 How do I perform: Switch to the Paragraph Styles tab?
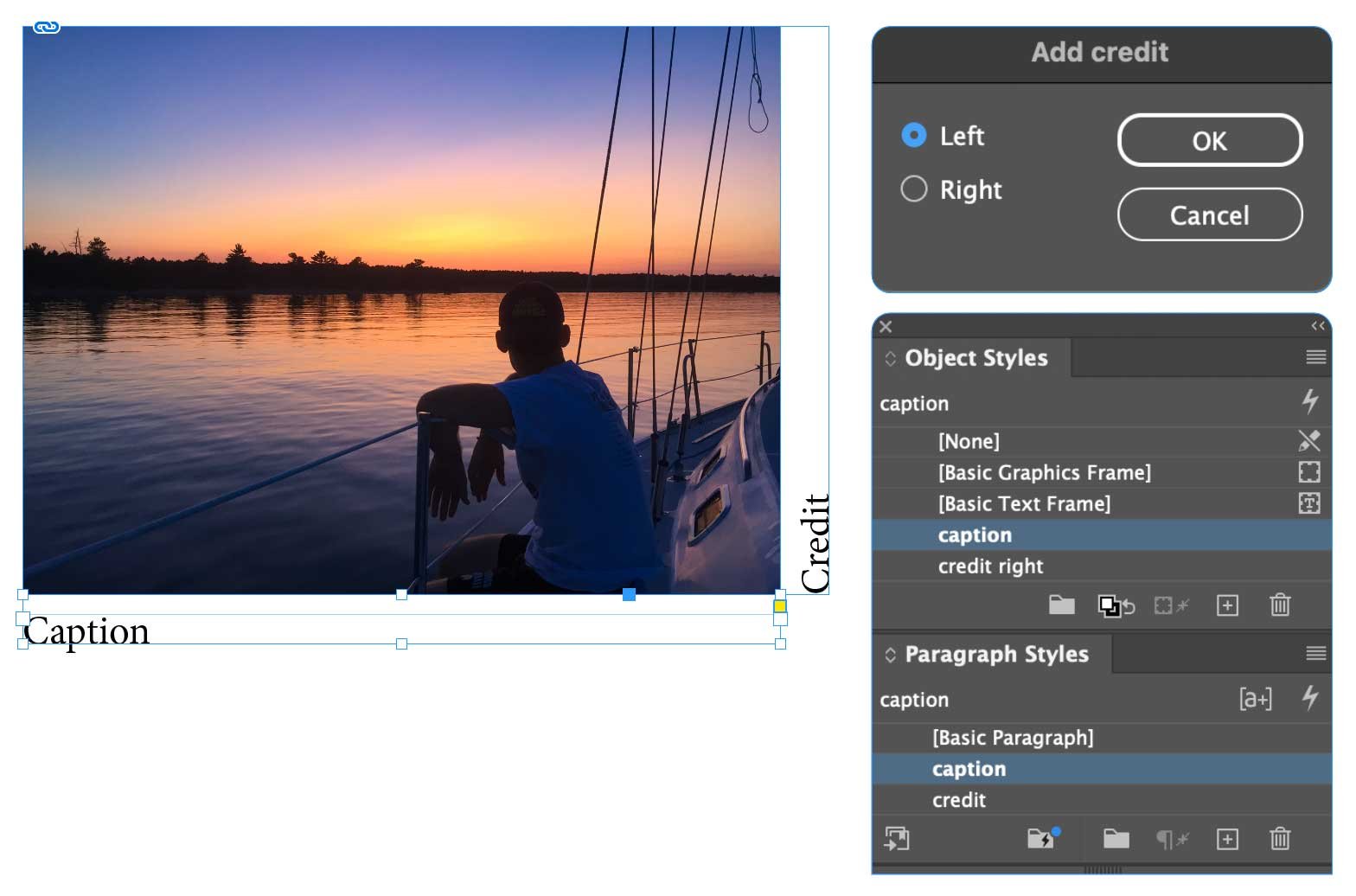pyautogui.click(x=996, y=655)
